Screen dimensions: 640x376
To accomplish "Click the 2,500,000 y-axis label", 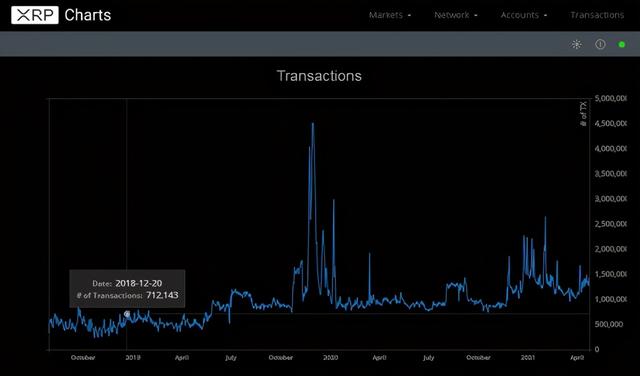I will click(x=611, y=224).
